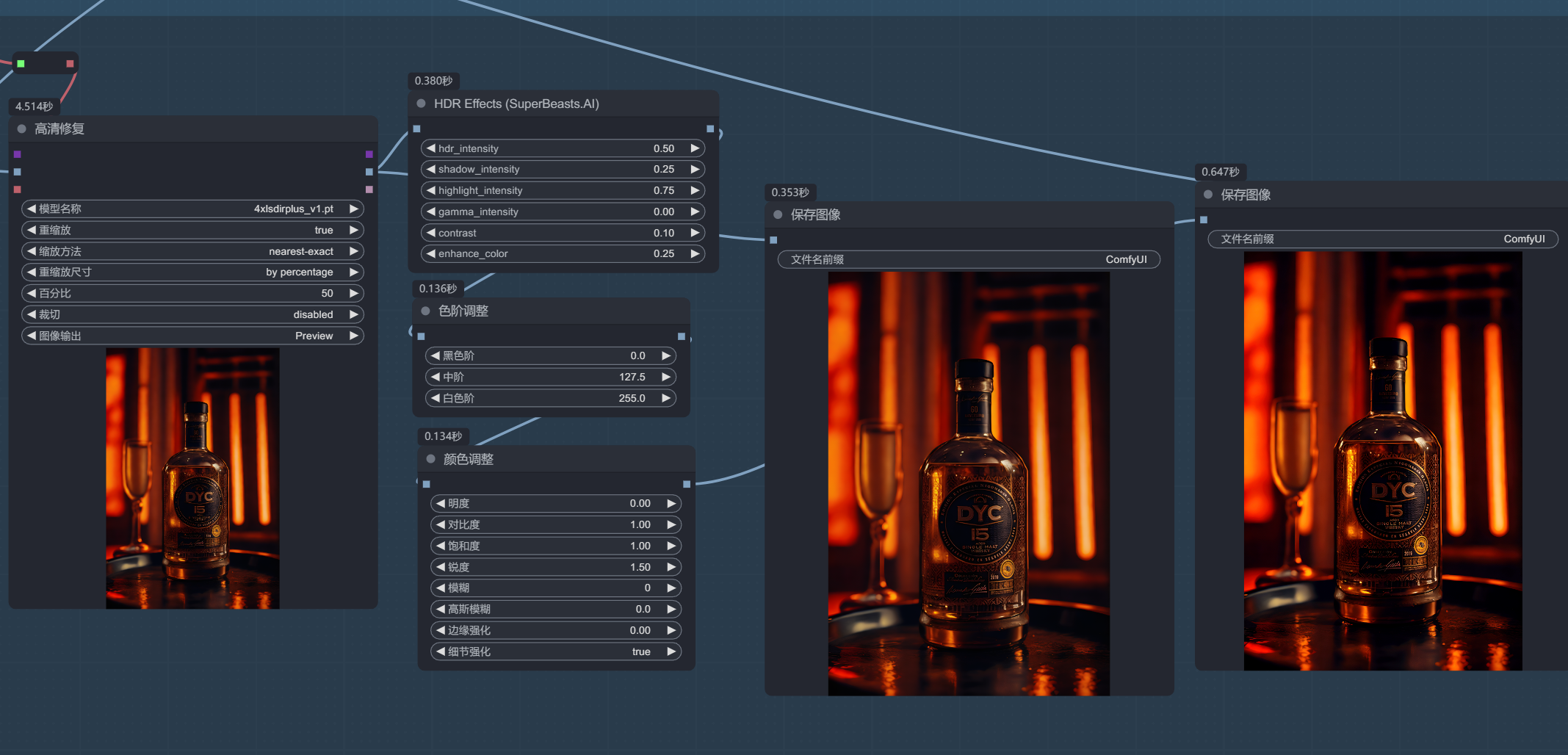
Task: Open the 裁切 disabled dropdown
Action: [x=192, y=314]
